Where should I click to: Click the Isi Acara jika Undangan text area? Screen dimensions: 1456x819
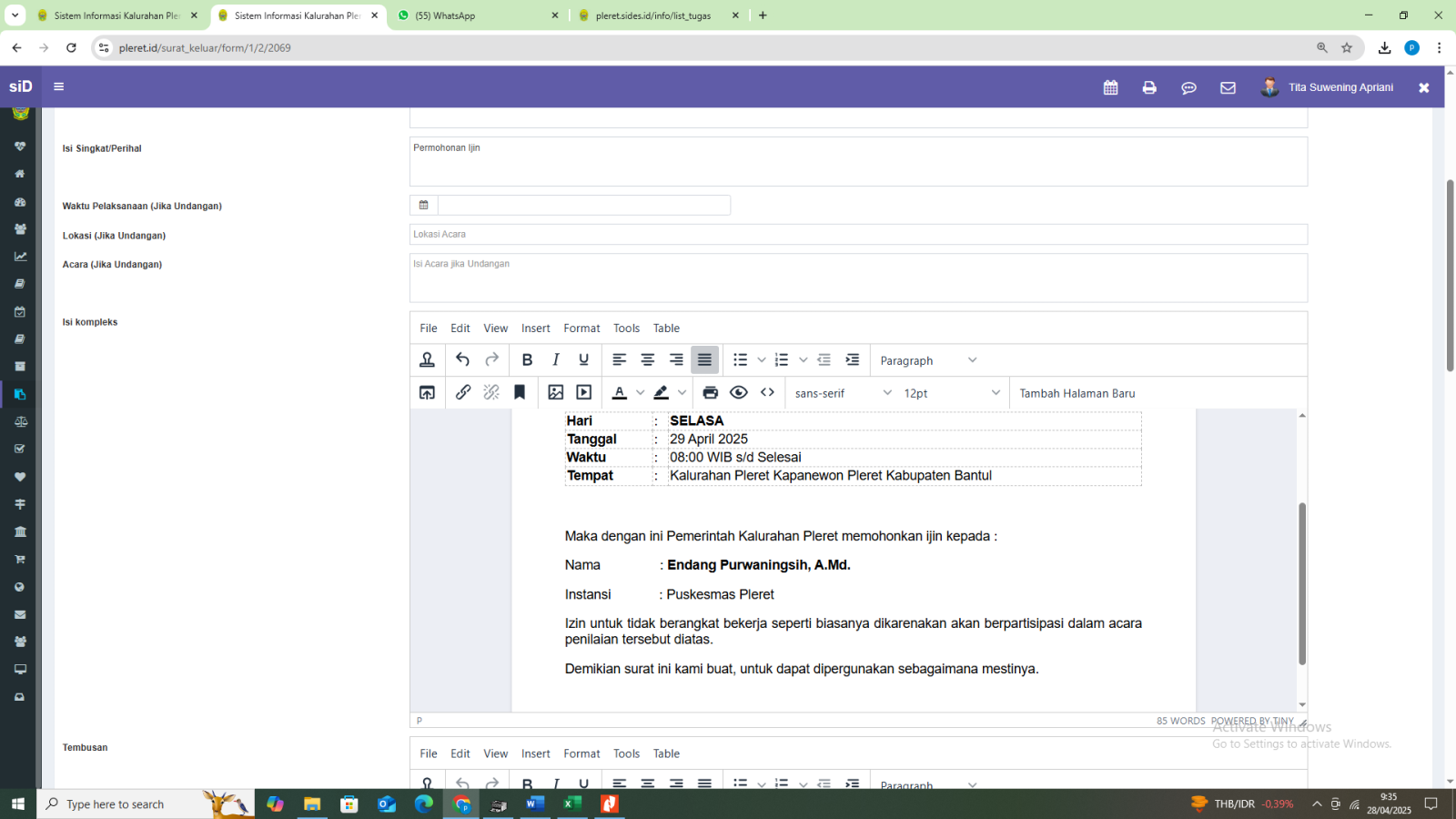[858, 278]
